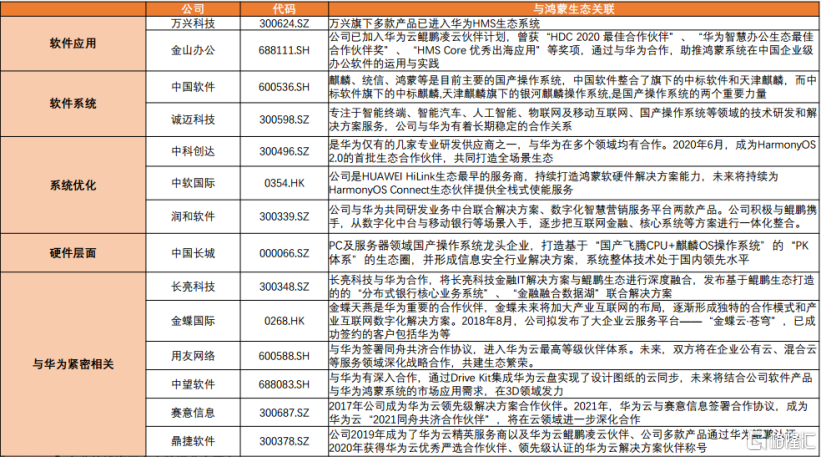This screenshot has width=822, height=457.
Task: Click company name 金山办公
Action: [x=193, y=50]
